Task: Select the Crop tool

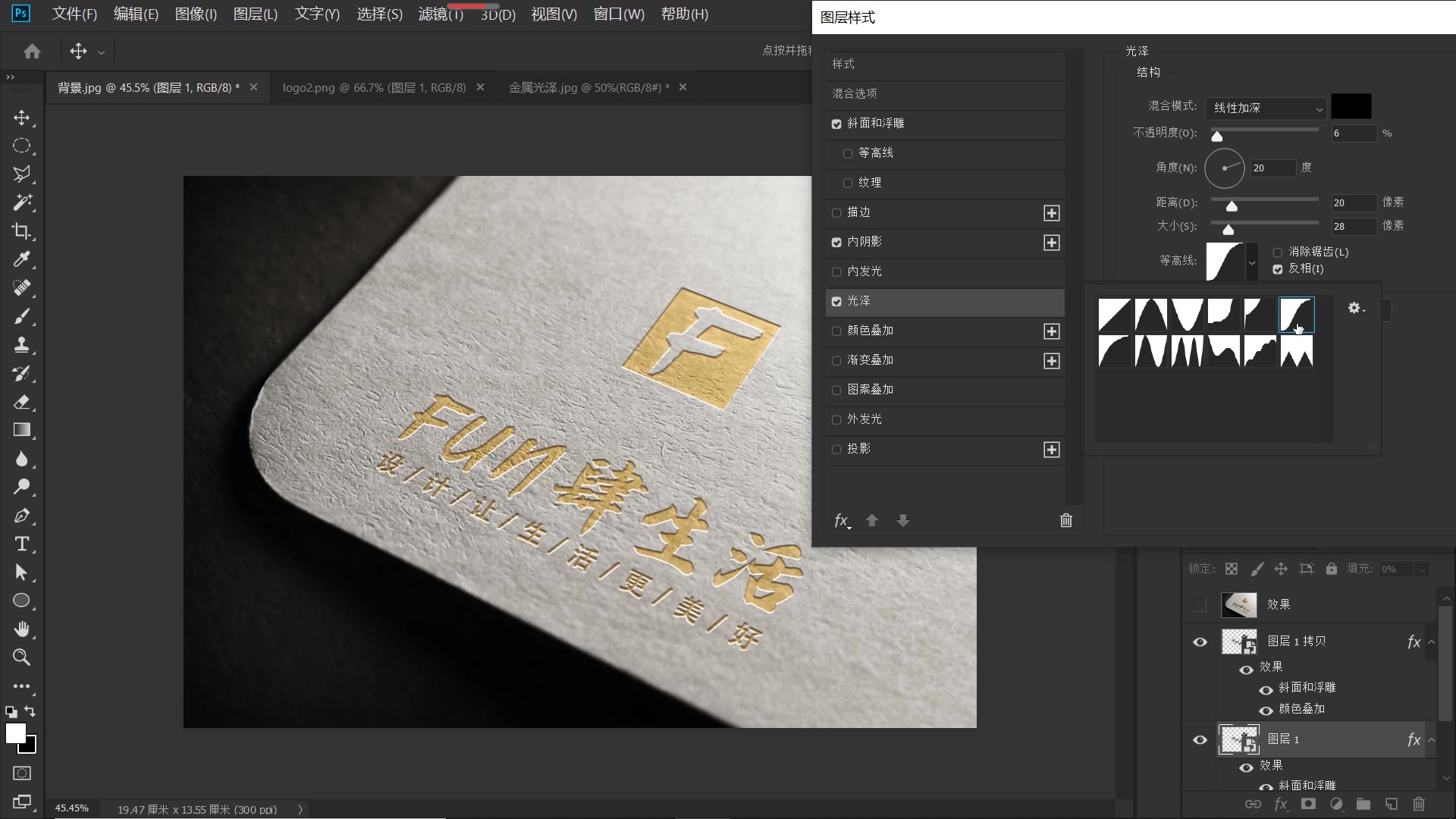Action: (x=22, y=231)
